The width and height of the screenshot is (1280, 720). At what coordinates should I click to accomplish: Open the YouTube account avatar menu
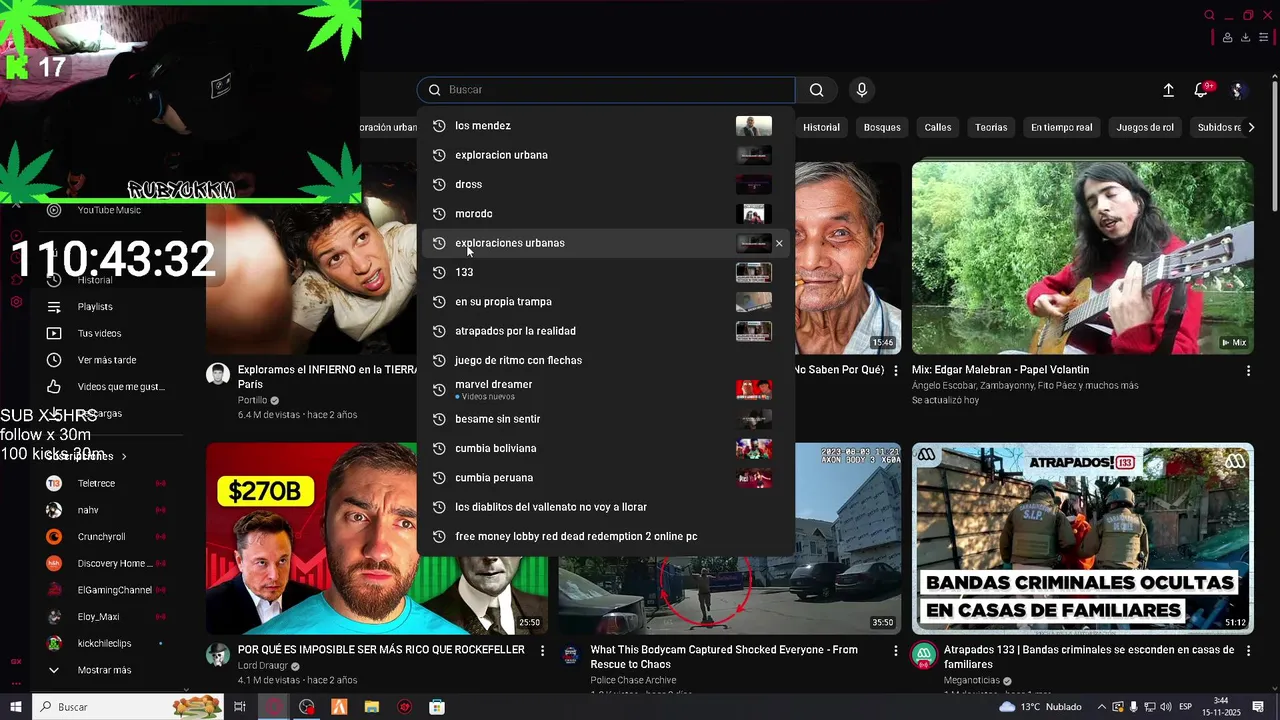pos(1238,90)
